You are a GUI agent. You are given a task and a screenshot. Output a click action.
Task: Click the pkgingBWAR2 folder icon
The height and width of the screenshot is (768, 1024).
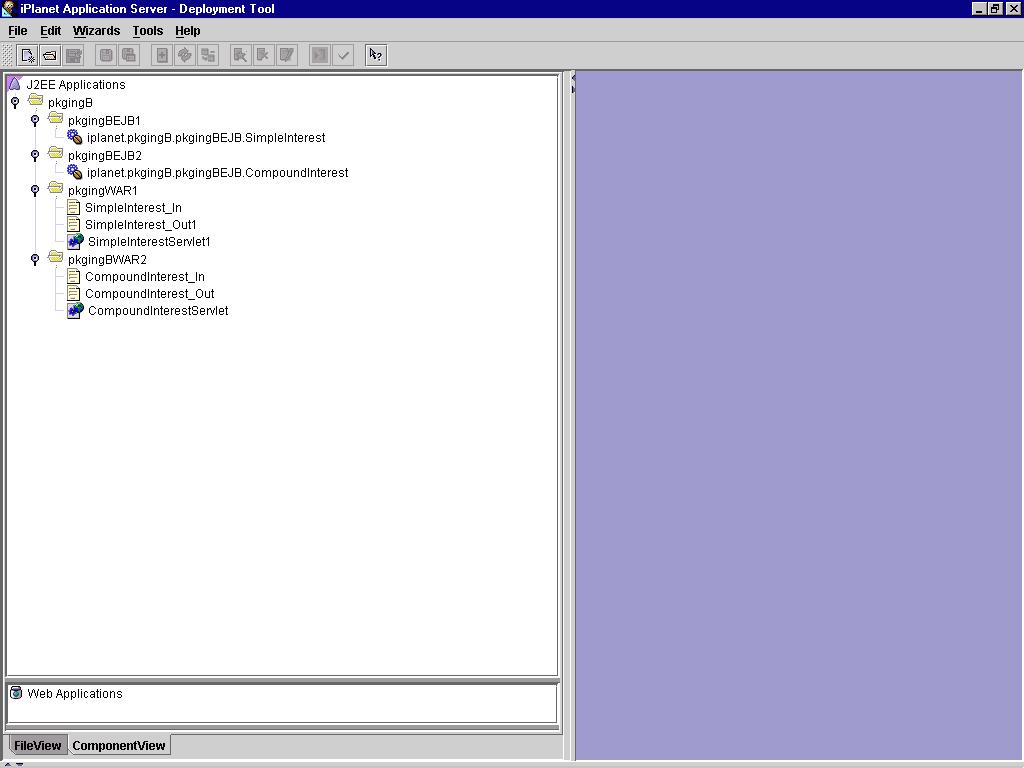pos(56,258)
